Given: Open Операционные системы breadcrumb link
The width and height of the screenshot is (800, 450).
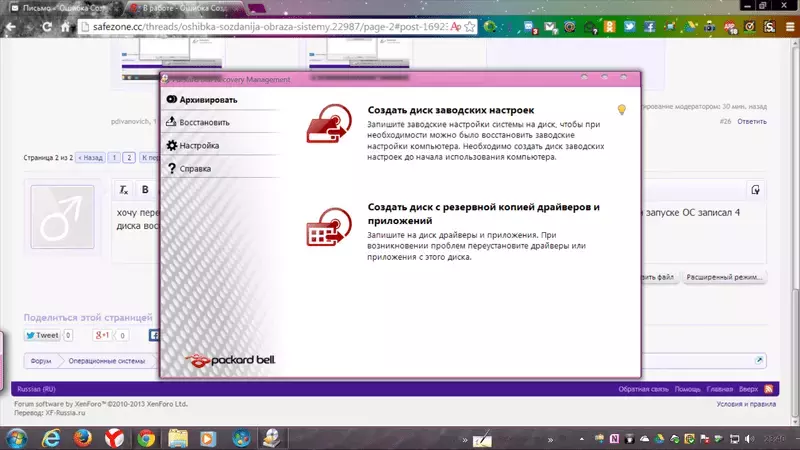Looking at the screenshot, I should coord(107,361).
